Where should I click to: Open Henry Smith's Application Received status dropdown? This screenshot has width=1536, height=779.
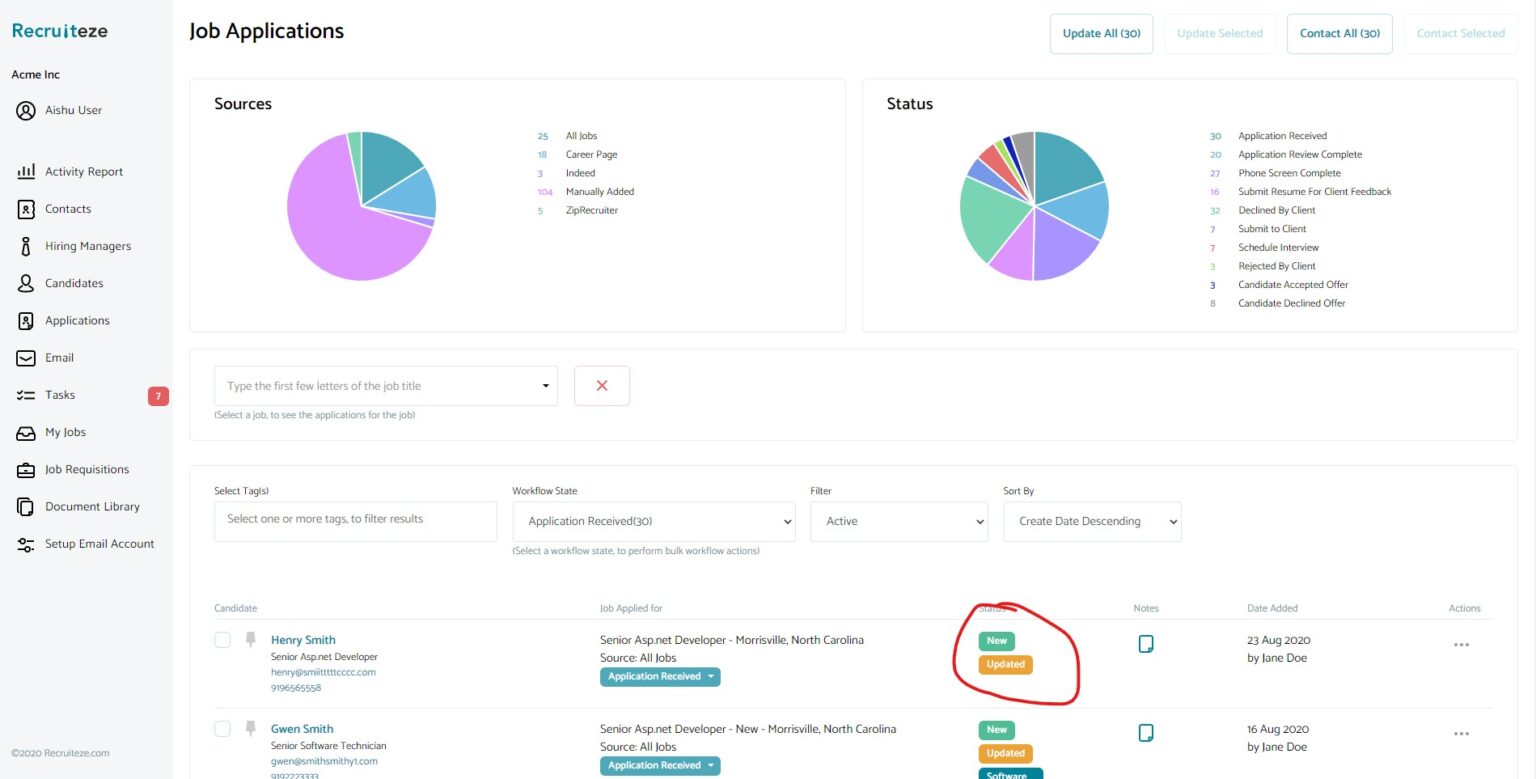tap(660, 677)
